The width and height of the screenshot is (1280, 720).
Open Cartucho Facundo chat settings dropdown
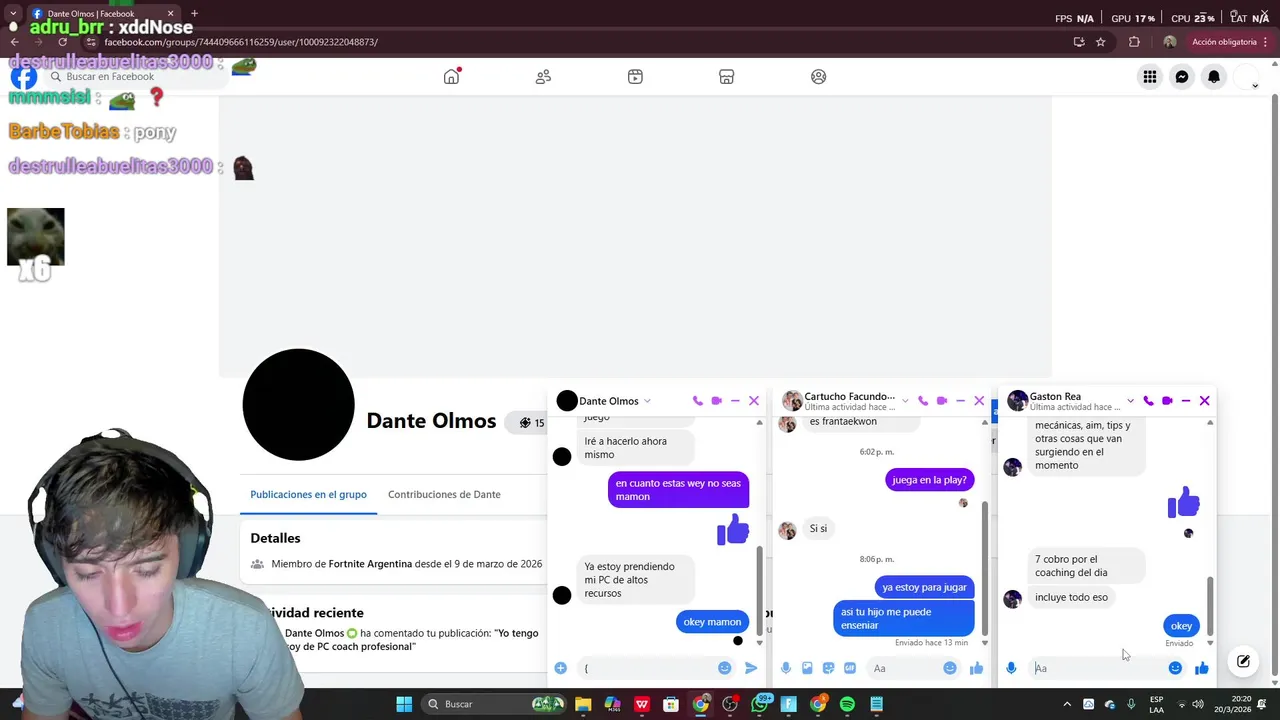tap(905, 401)
